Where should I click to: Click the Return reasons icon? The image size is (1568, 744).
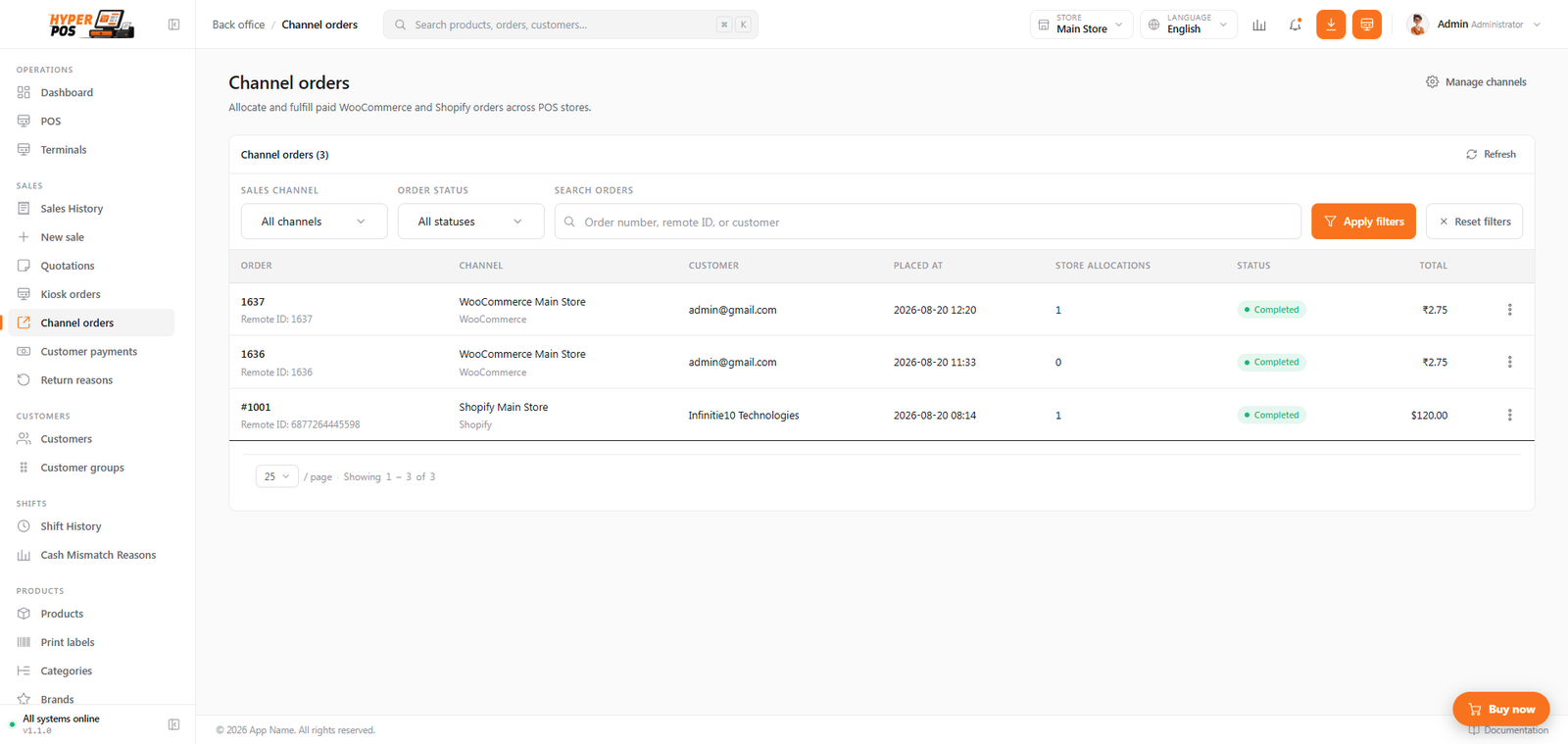(x=24, y=379)
